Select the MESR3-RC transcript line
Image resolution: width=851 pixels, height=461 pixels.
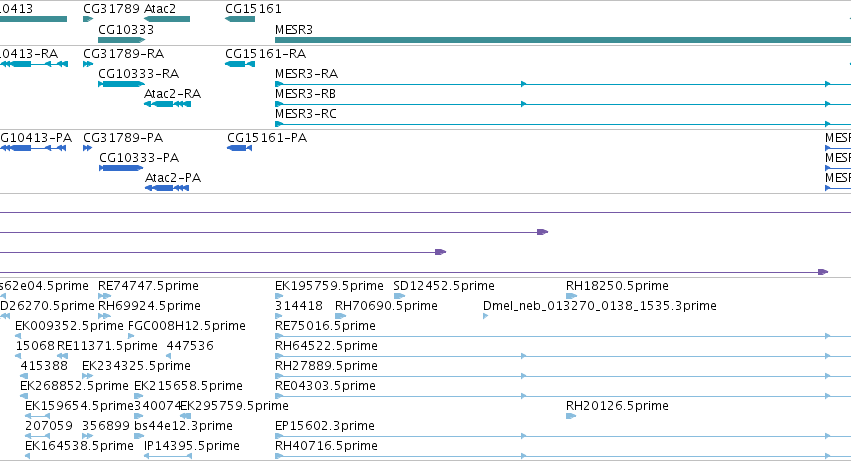pyautogui.click(x=563, y=124)
